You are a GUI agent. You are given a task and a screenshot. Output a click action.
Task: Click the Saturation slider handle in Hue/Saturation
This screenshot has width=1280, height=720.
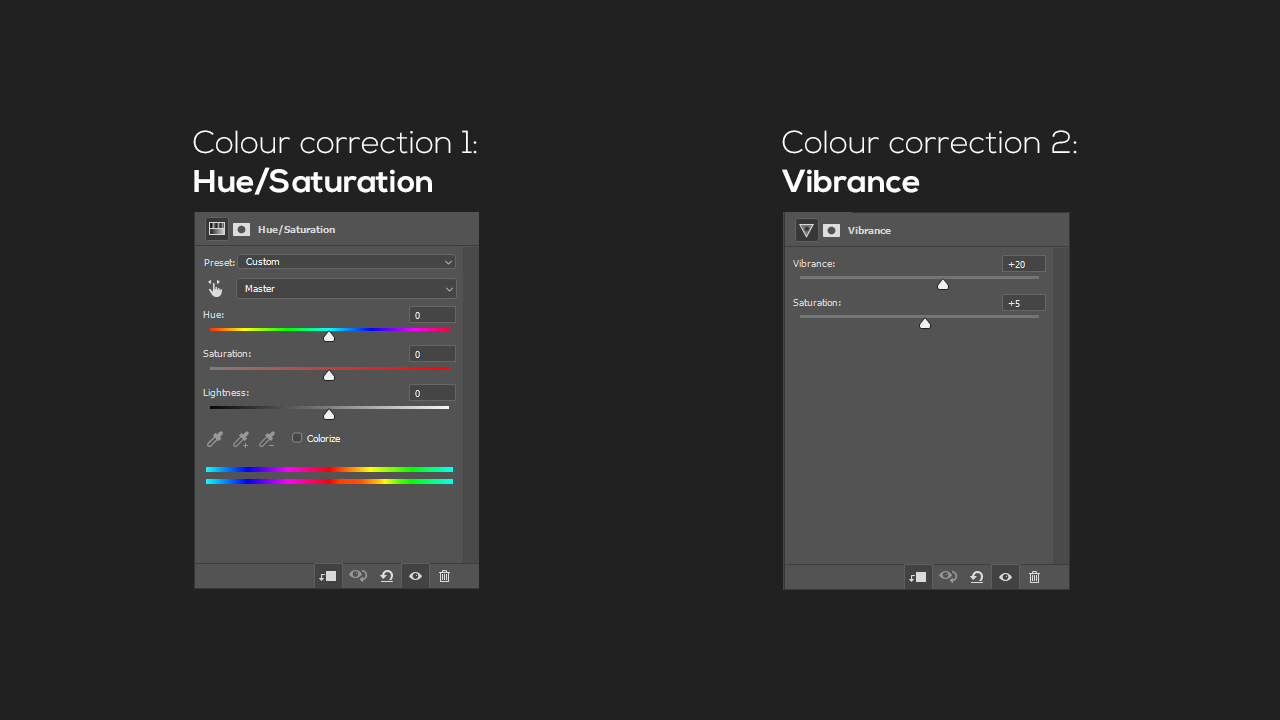[x=329, y=375]
